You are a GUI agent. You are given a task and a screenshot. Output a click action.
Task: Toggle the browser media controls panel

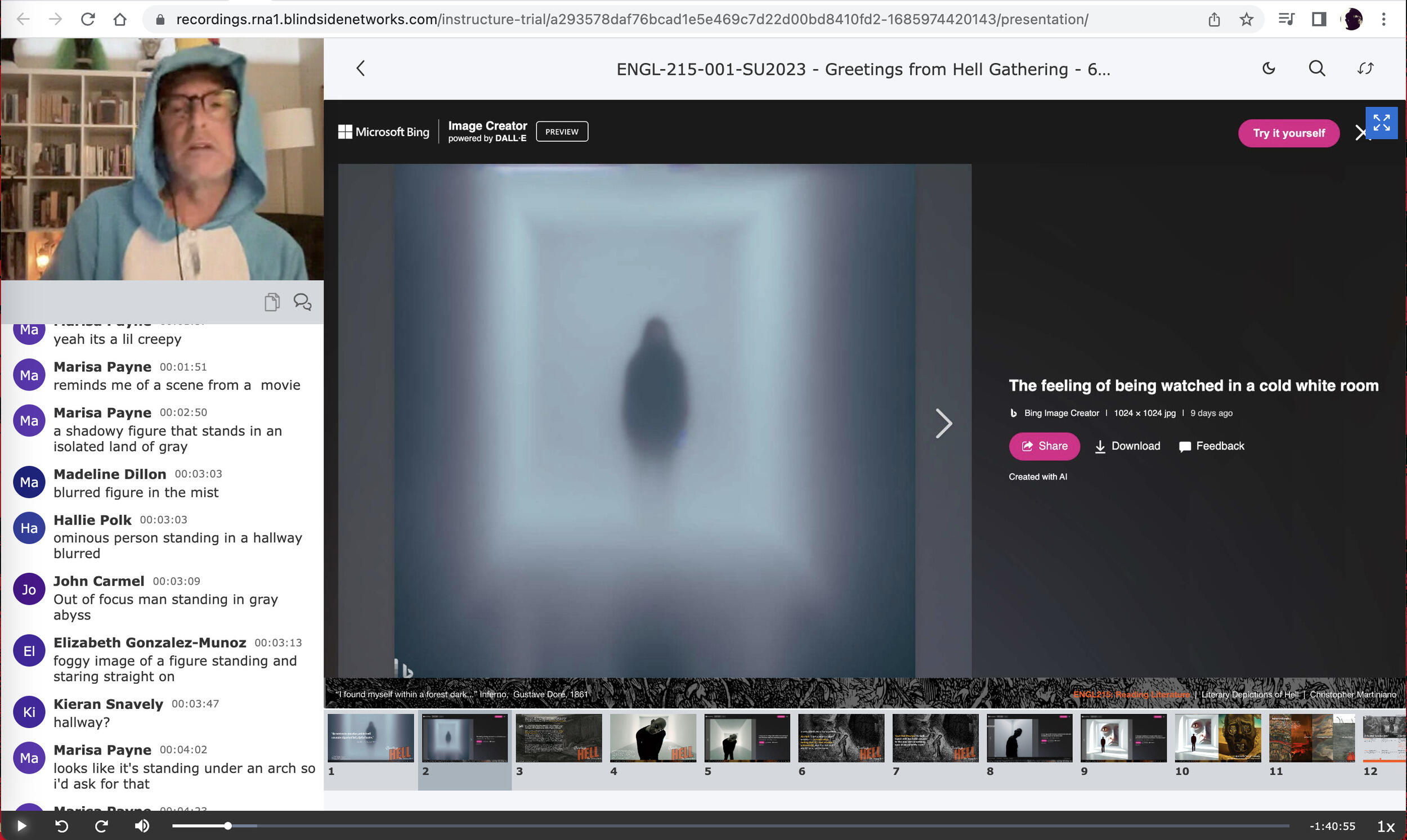click(1286, 19)
